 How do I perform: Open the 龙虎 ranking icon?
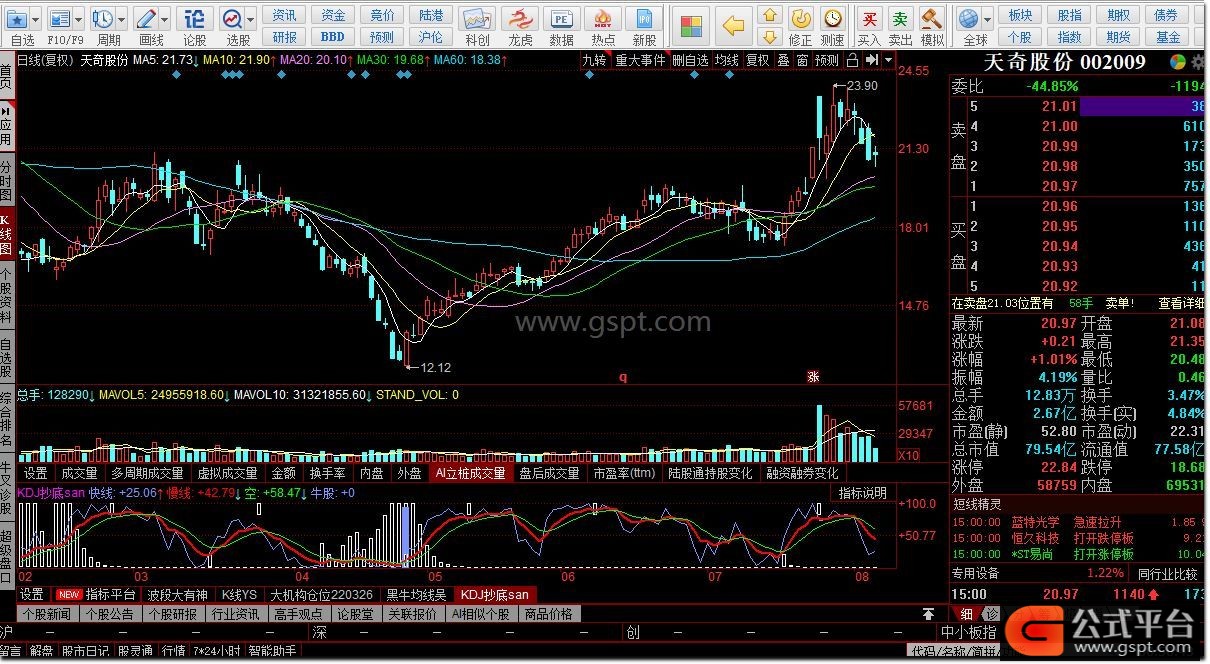tap(520, 20)
